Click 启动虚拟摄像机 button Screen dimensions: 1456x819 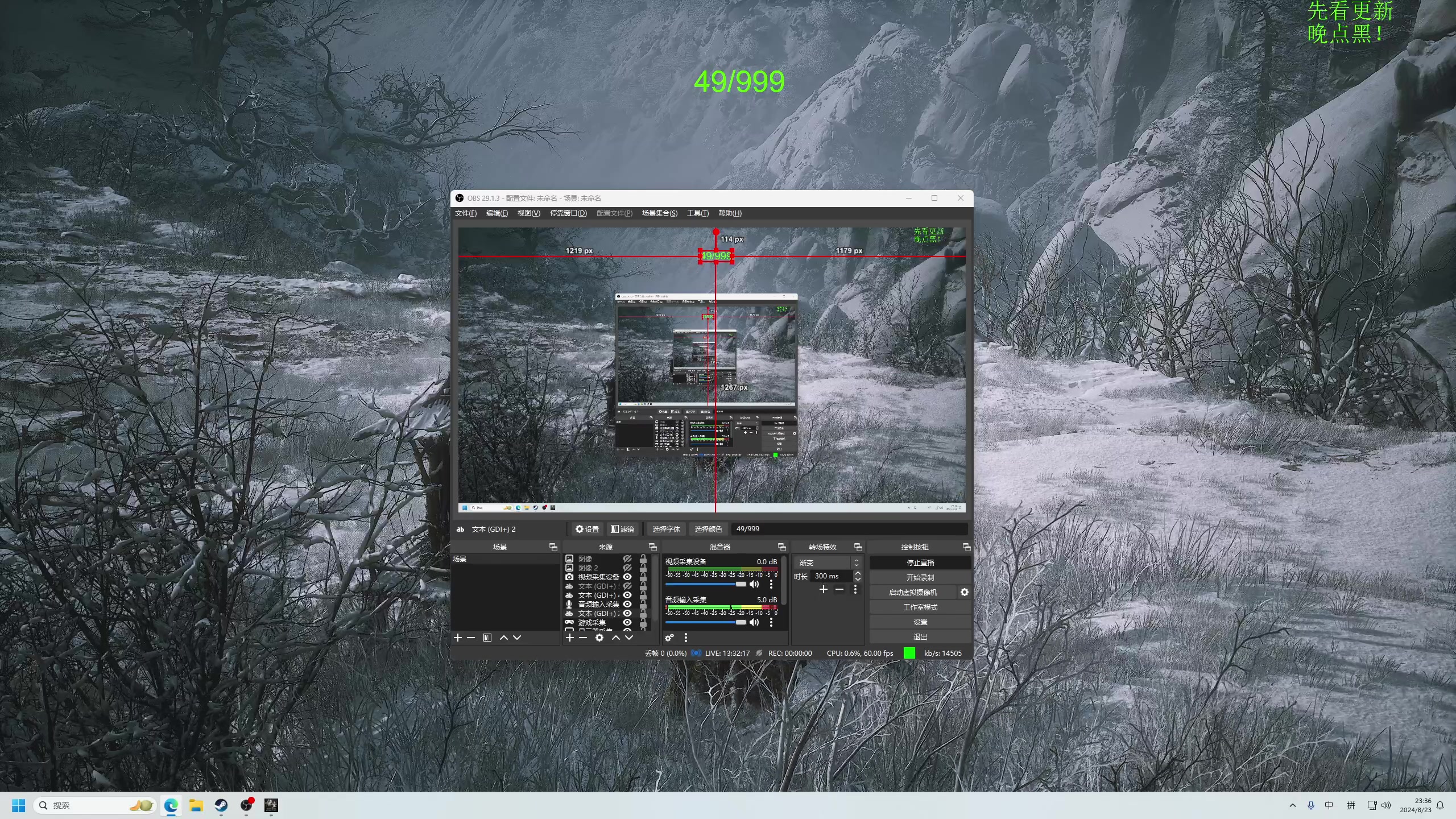tap(913, 592)
